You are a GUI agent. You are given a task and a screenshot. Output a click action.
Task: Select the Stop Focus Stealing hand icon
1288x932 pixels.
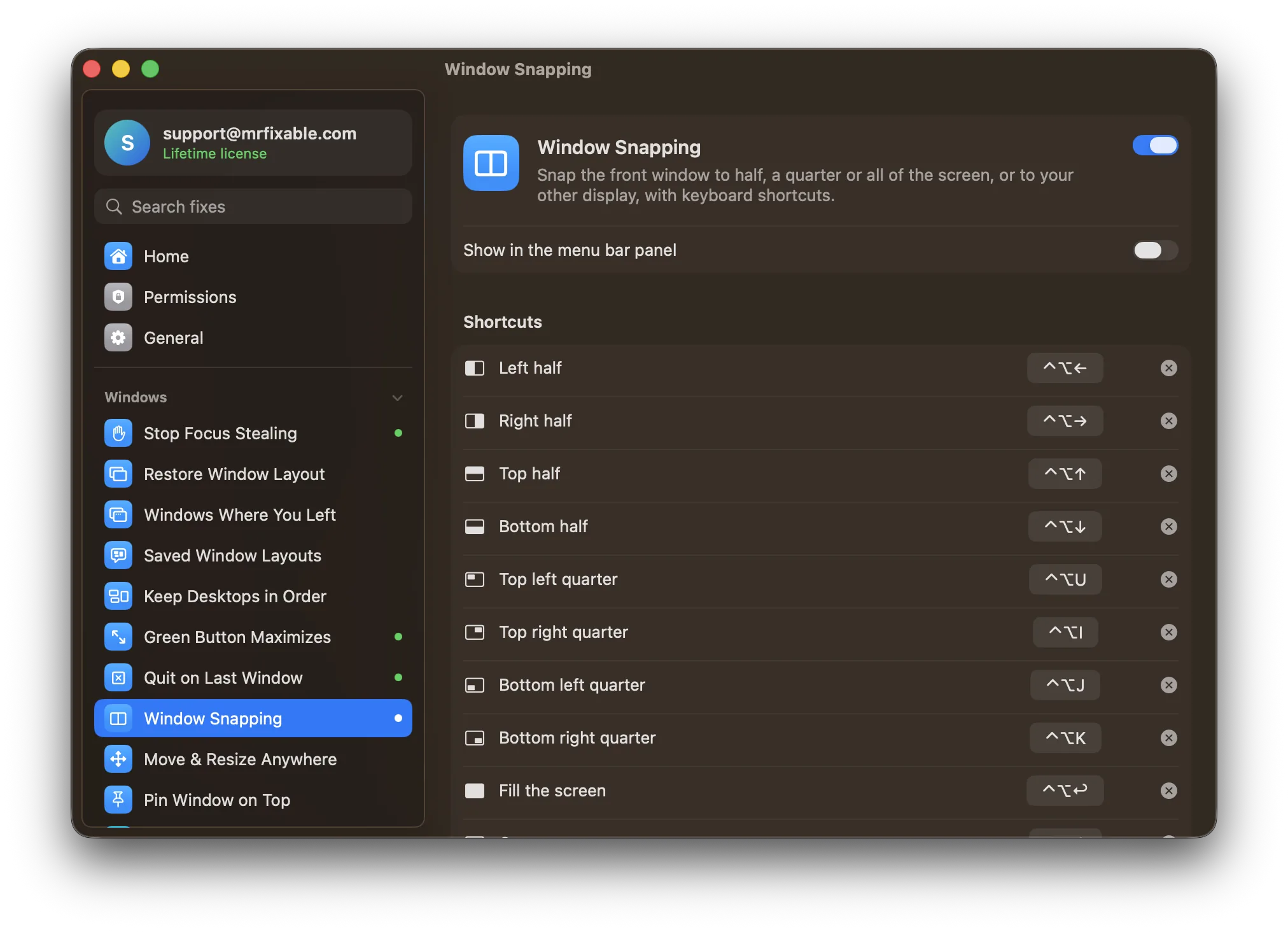[118, 434]
